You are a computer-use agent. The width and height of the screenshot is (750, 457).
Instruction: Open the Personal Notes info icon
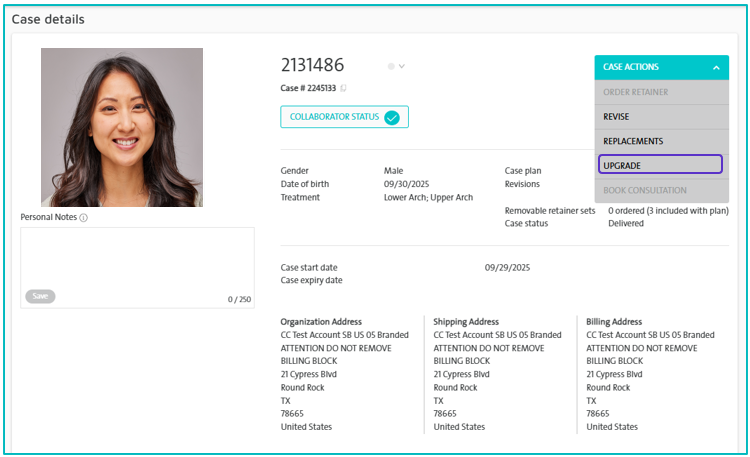point(84,218)
